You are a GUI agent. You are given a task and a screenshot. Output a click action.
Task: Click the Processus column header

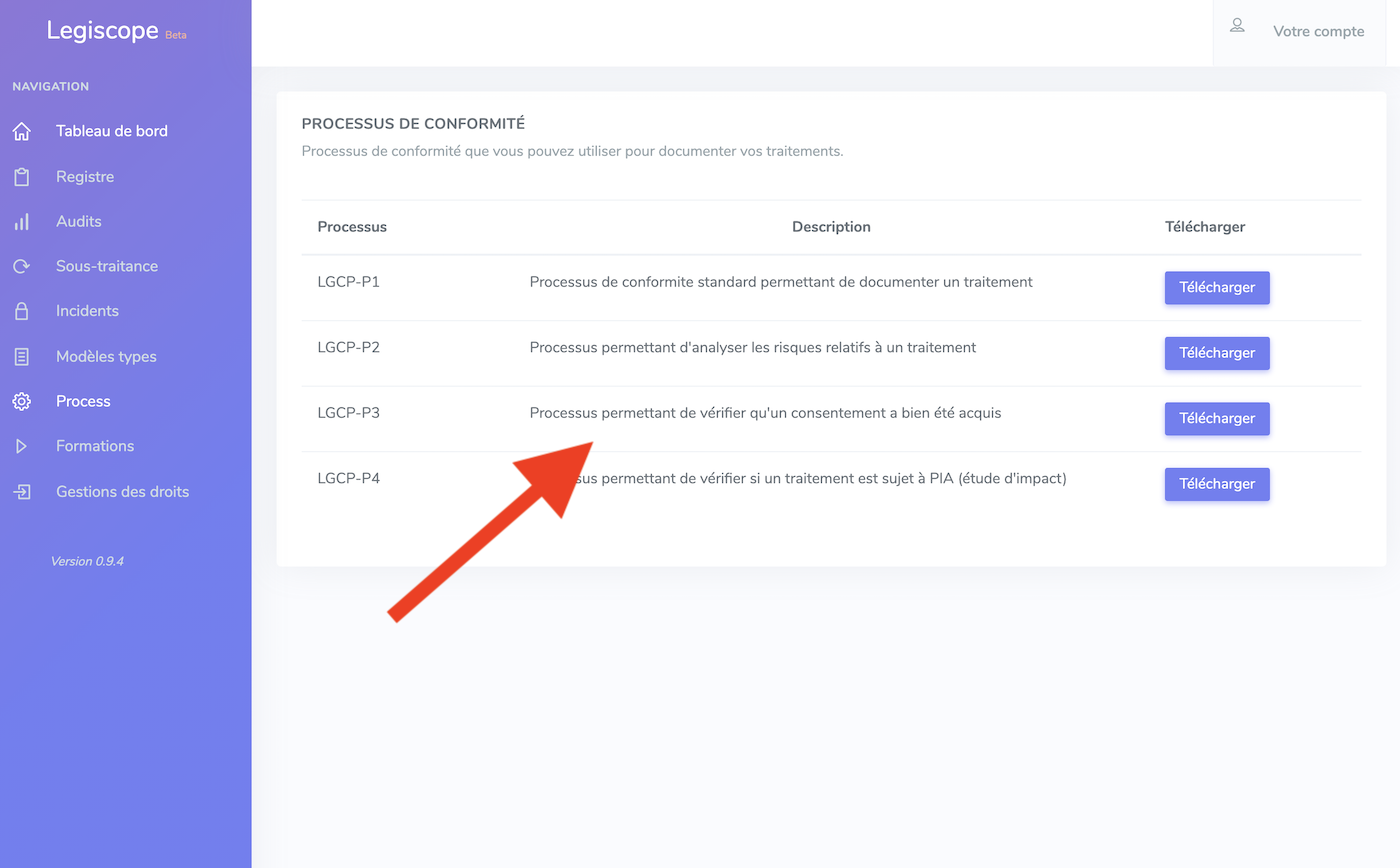352,227
